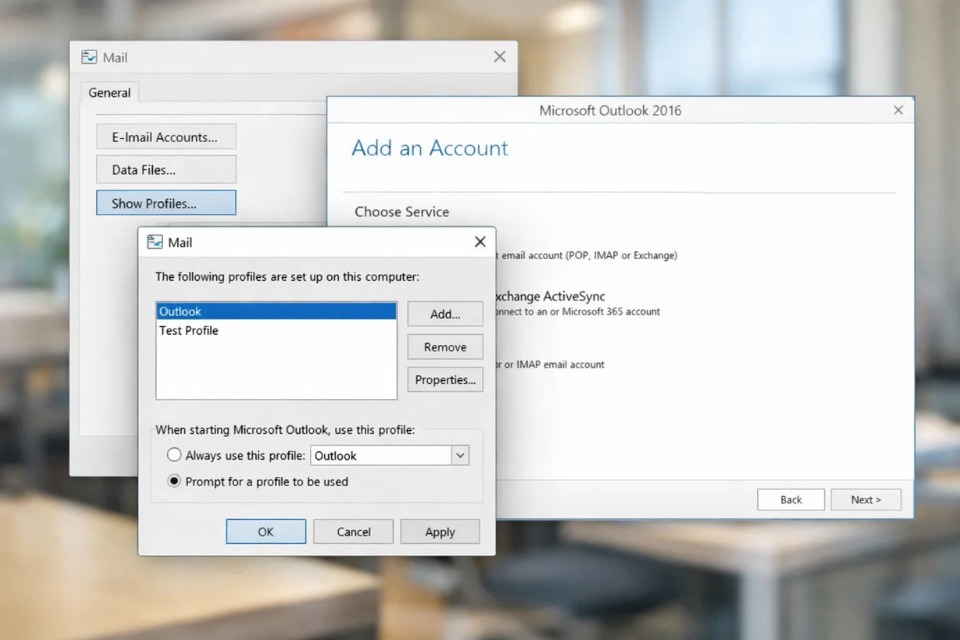Click the Mail icon on the General settings window
The image size is (960, 640).
[89, 57]
